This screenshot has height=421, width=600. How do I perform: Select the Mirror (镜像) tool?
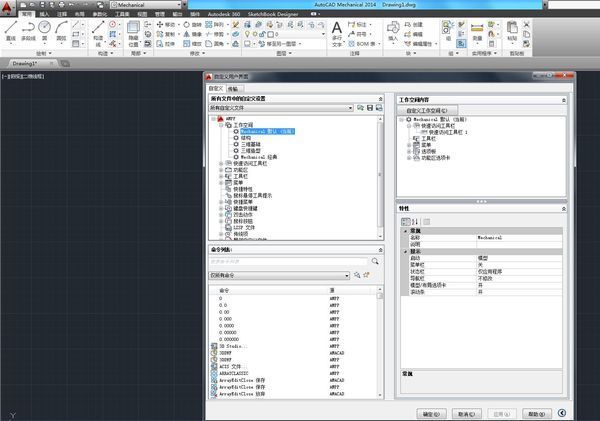192,34
